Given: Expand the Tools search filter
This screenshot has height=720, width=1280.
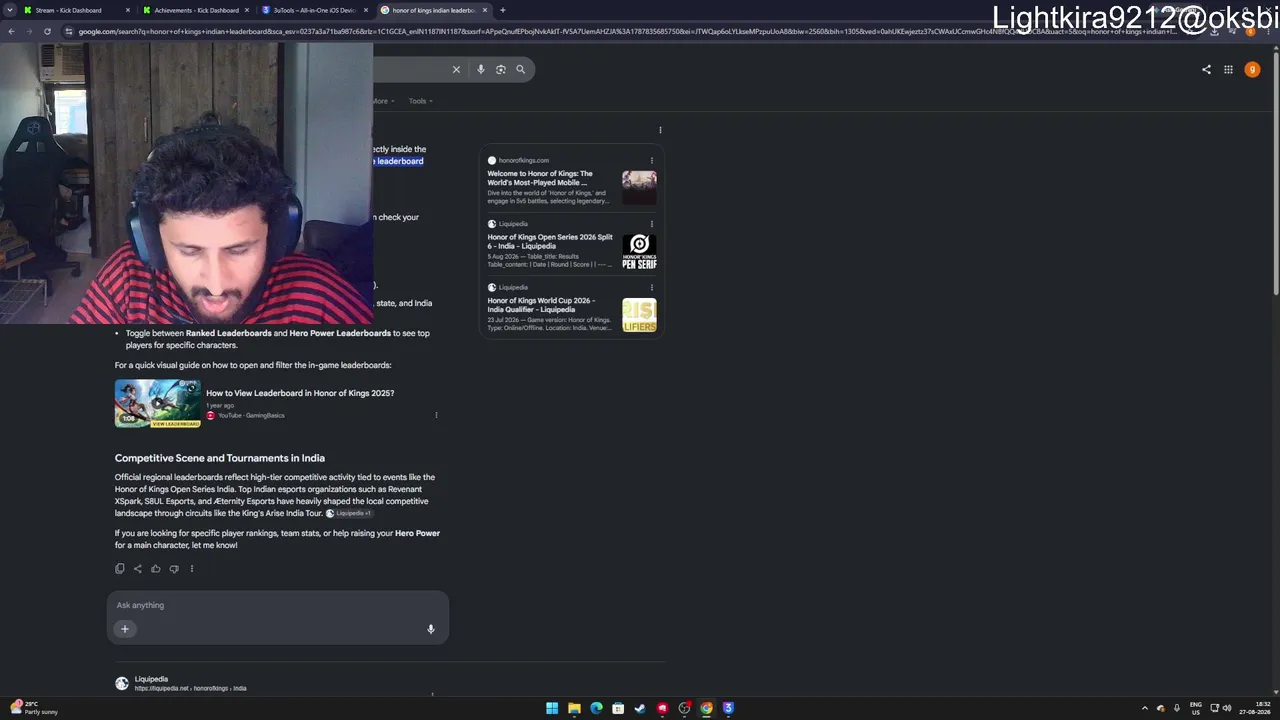Looking at the screenshot, I should [x=420, y=101].
